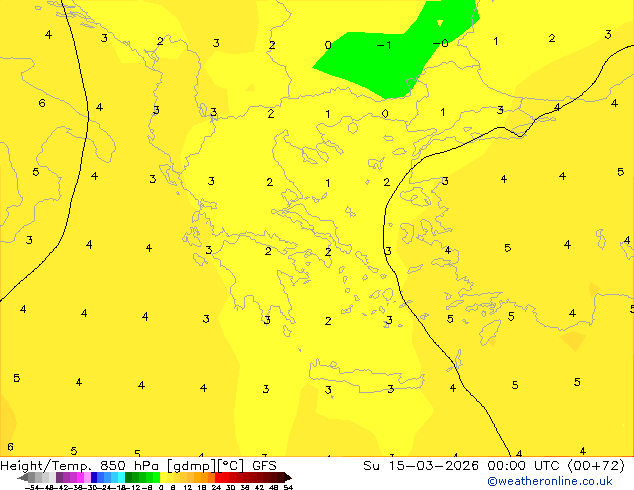Image resolution: width=634 pixels, height=490 pixels.
Task: Click the weatheronline.co.uk copyright link
Action: coord(550,481)
